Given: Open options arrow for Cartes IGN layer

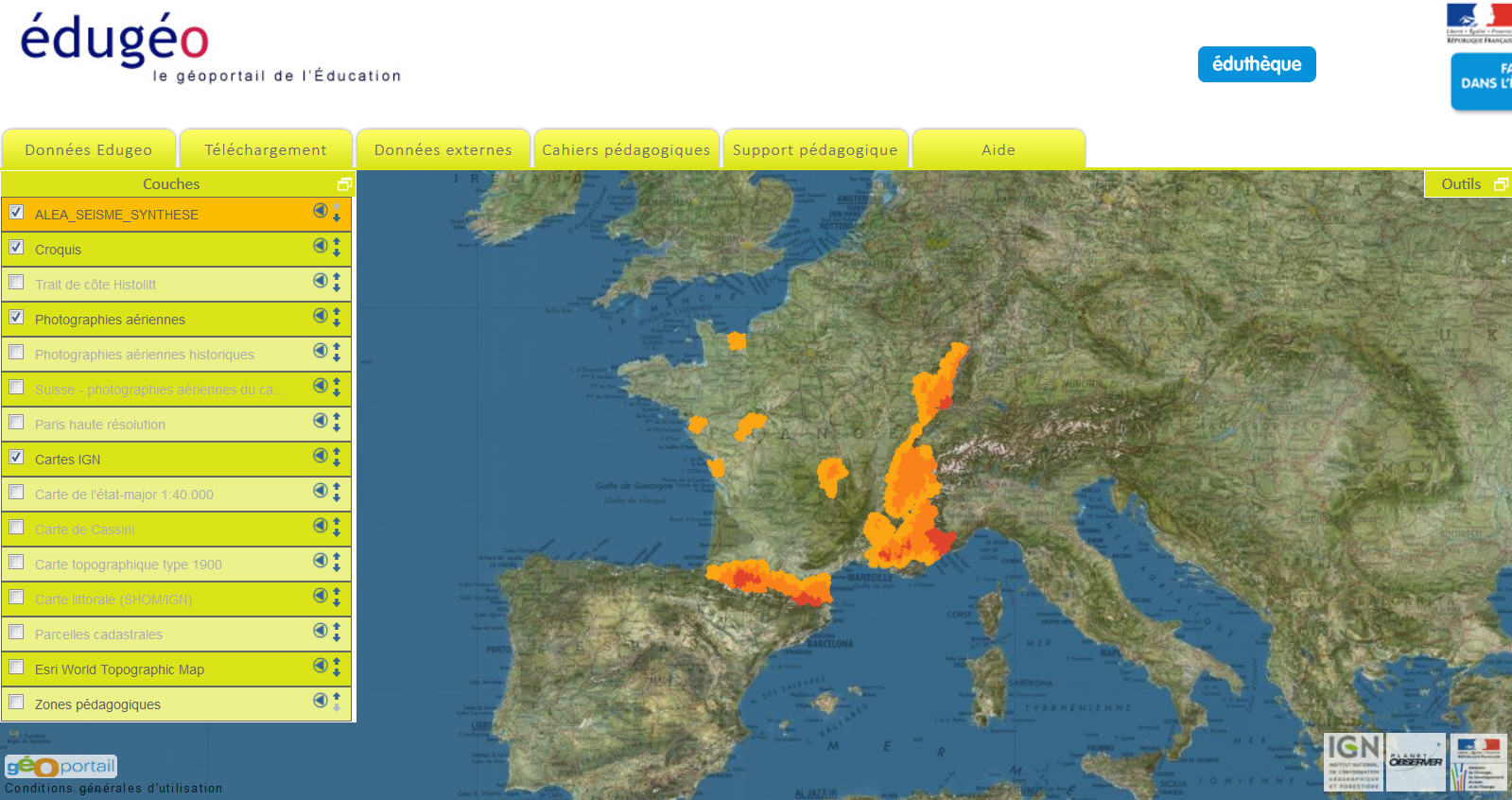Looking at the screenshot, I should pyautogui.click(x=321, y=456).
